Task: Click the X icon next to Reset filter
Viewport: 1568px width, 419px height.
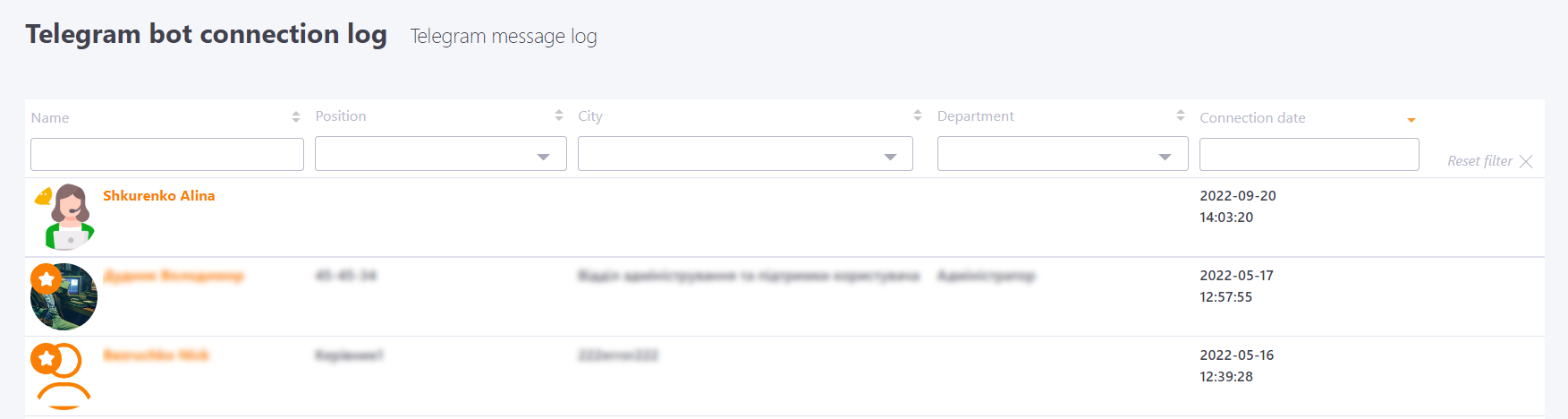Action: [1526, 161]
